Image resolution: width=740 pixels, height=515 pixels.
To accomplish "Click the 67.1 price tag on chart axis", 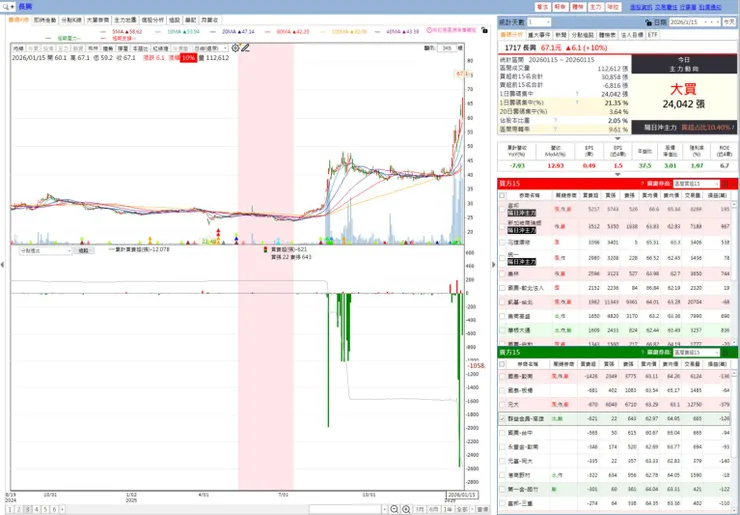I will [462, 74].
